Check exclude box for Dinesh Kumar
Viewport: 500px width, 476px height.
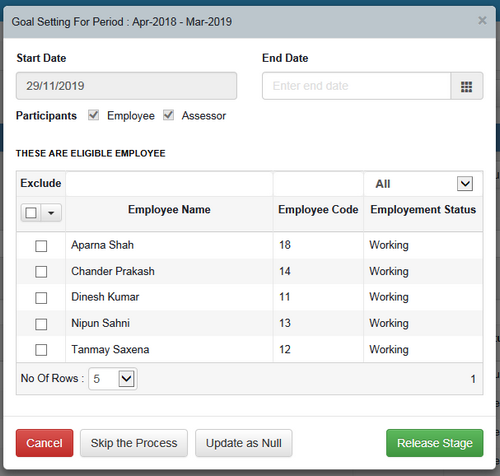41,298
